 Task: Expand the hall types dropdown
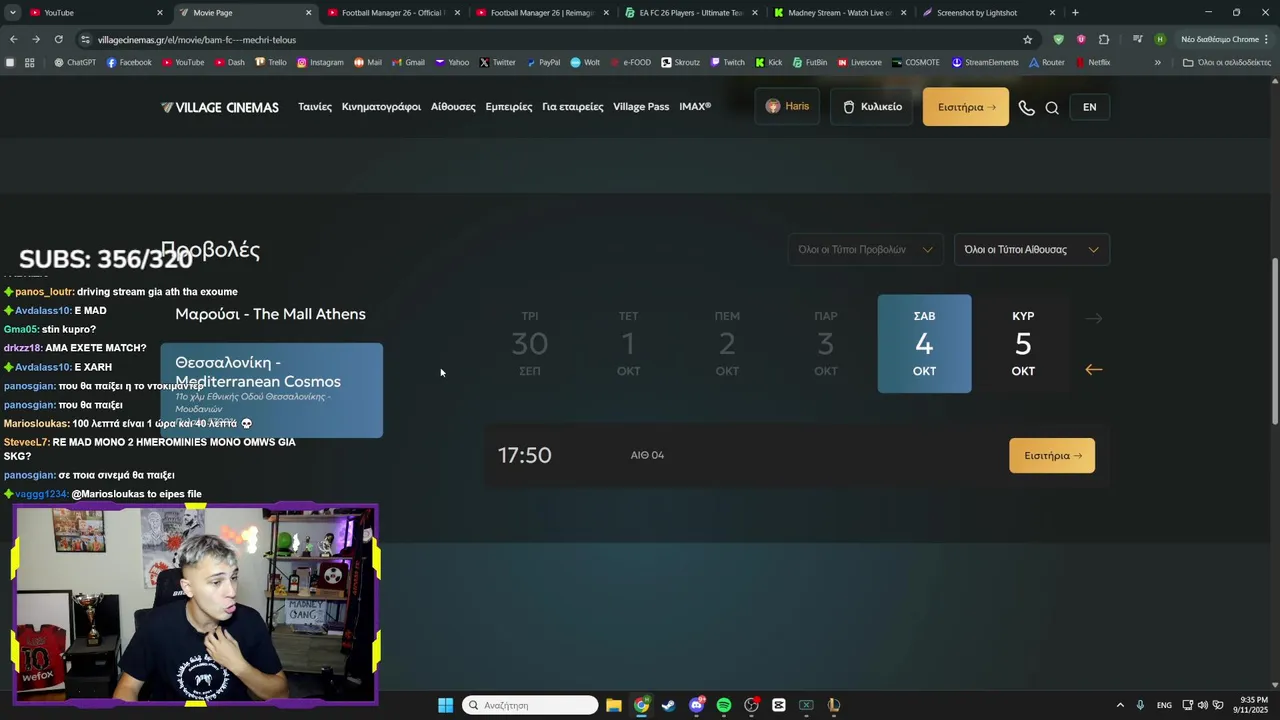coord(1032,249)
